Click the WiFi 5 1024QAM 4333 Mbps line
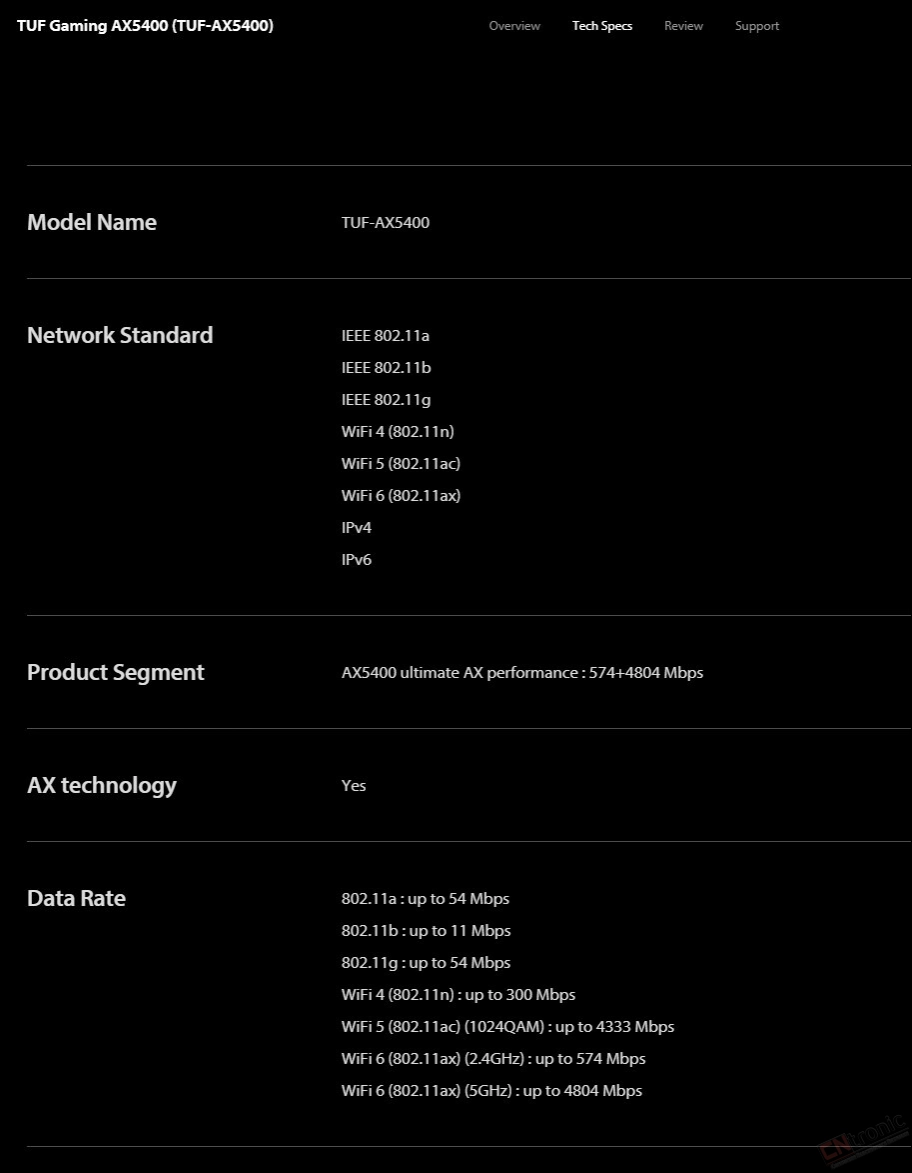This screenshot has width=912, height=1173. coord(508,1026)
